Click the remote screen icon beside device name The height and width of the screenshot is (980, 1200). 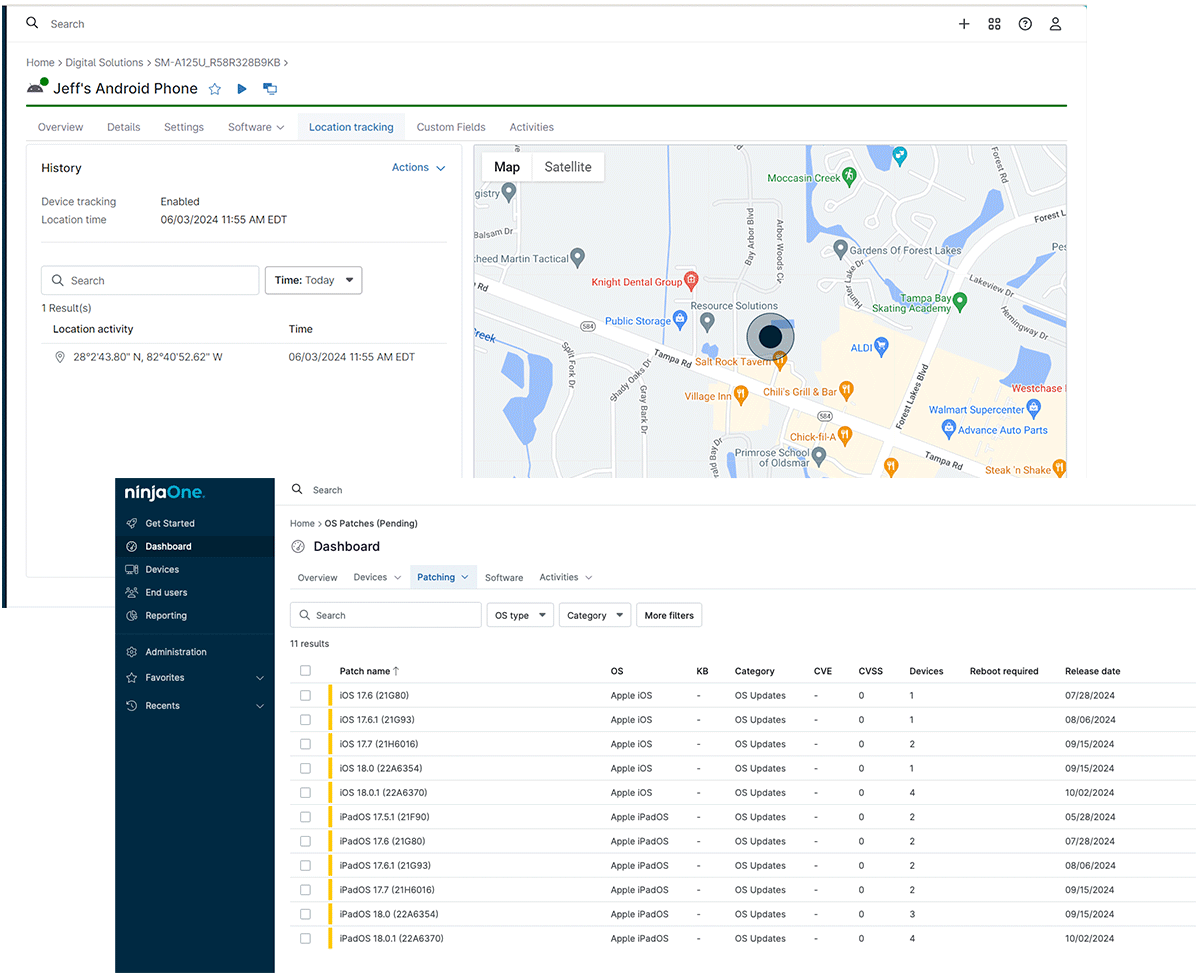click(x=270, y=89)
